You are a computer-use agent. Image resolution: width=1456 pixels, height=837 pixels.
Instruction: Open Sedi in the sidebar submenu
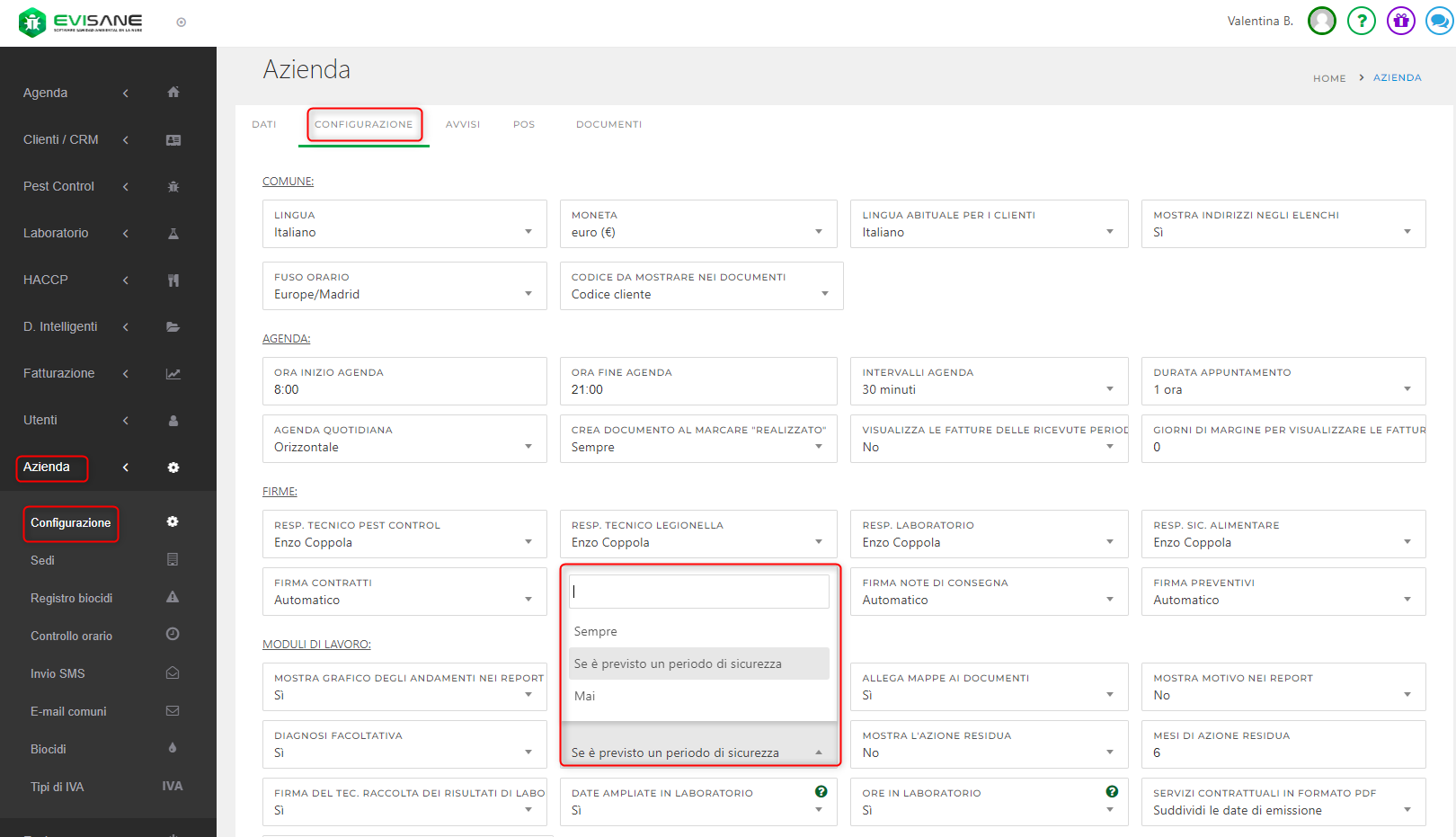point(43,561)
